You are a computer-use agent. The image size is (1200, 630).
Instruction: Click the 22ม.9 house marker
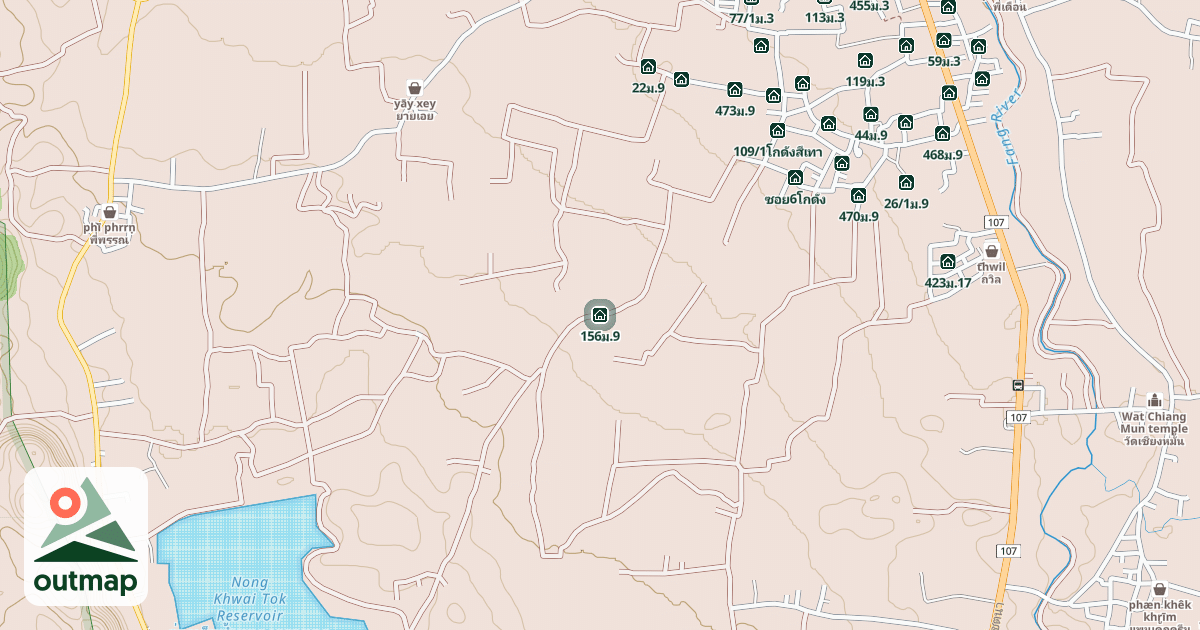tap(648, 67)
